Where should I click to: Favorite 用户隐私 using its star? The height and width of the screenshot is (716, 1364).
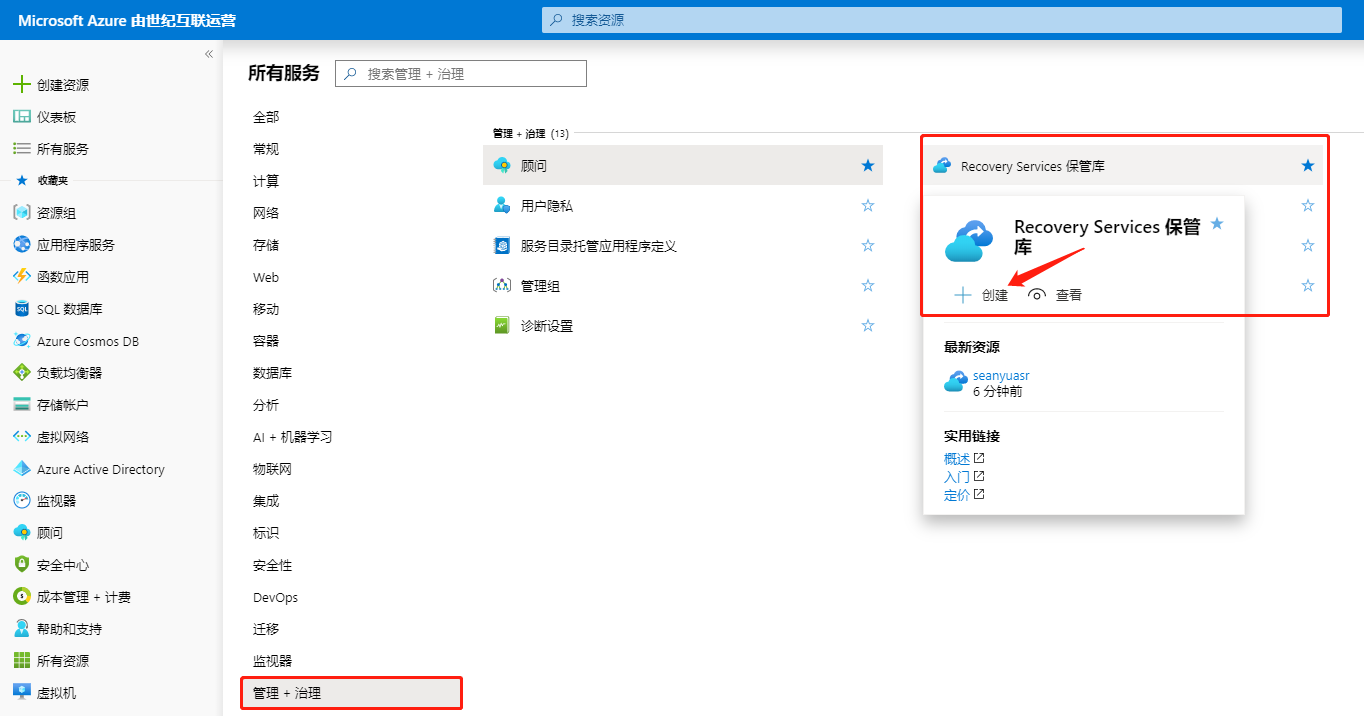click(868, 205)
